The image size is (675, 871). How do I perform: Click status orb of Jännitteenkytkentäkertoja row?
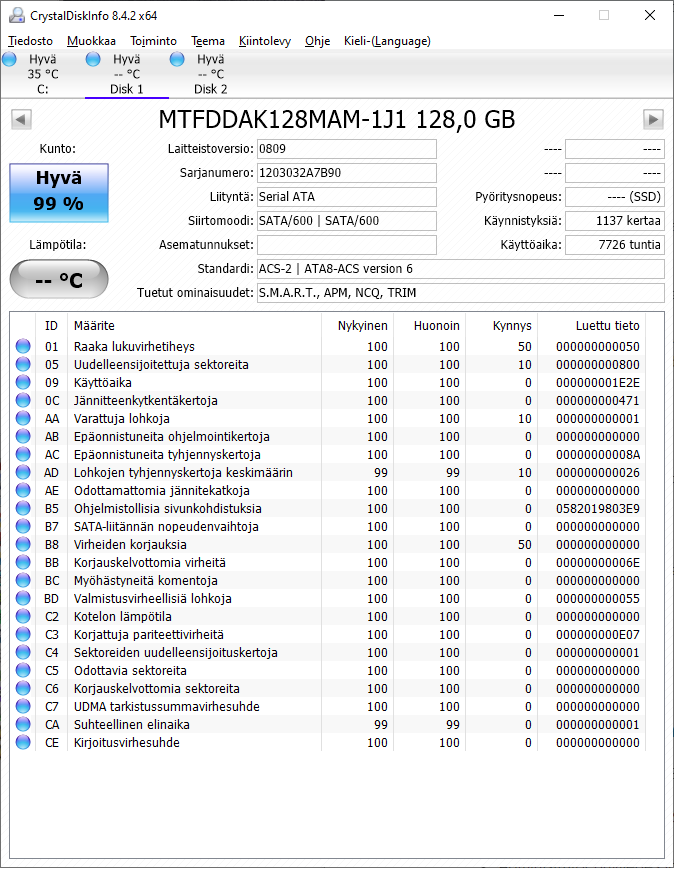click(23, 401)
